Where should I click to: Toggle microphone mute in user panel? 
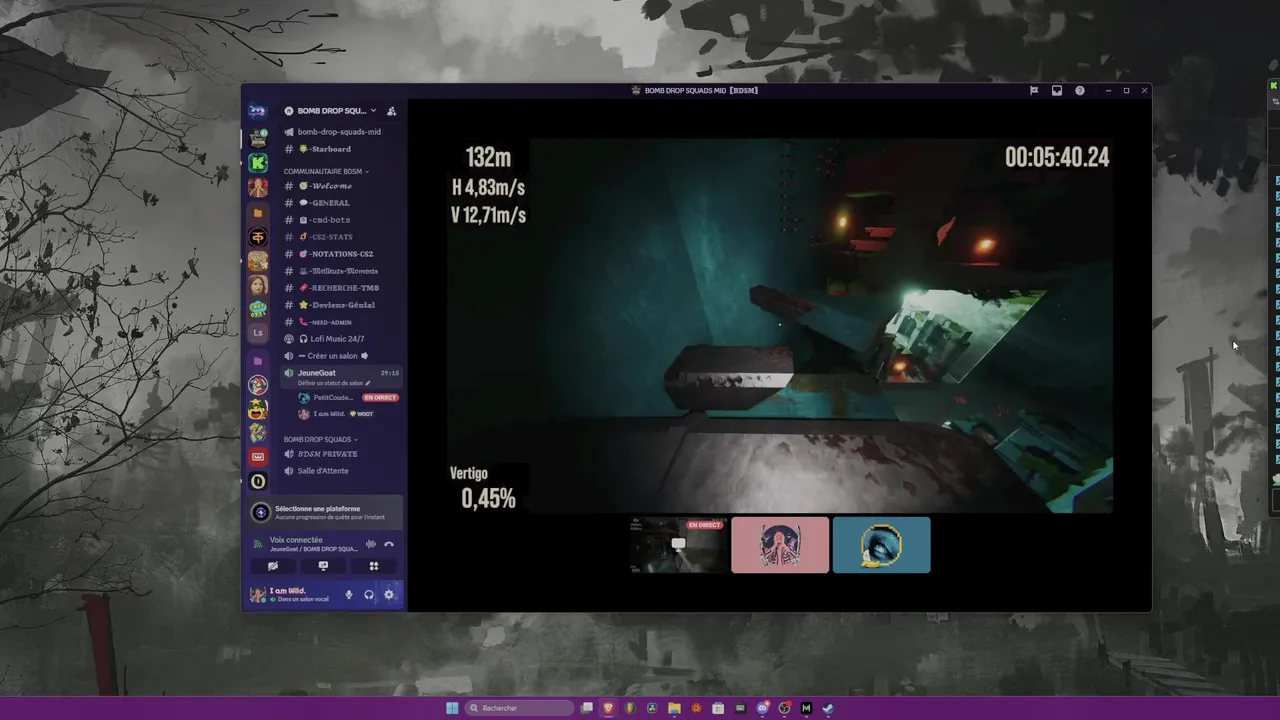[349, 595]
